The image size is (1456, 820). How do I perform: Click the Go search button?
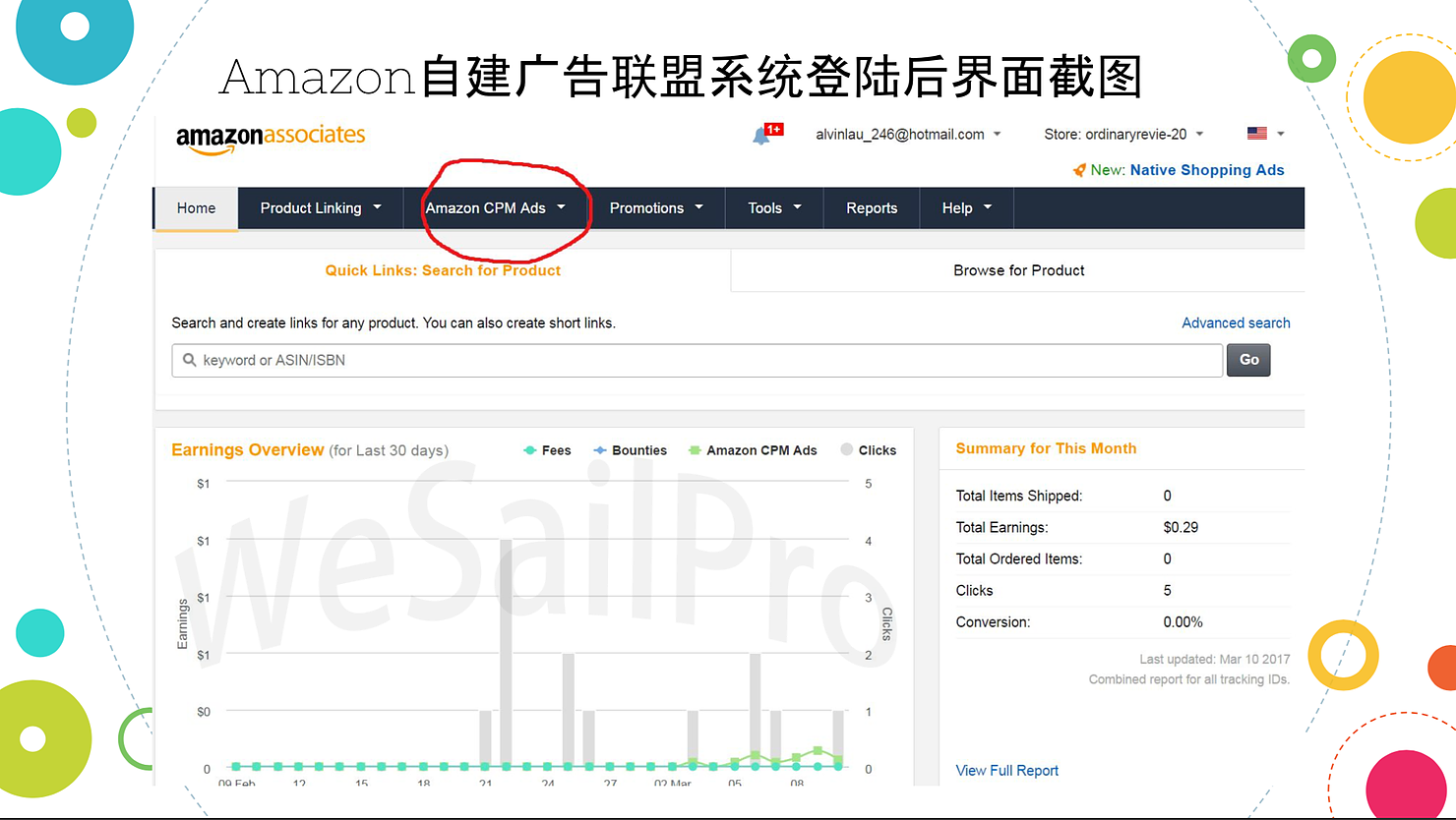(1248, 360)
